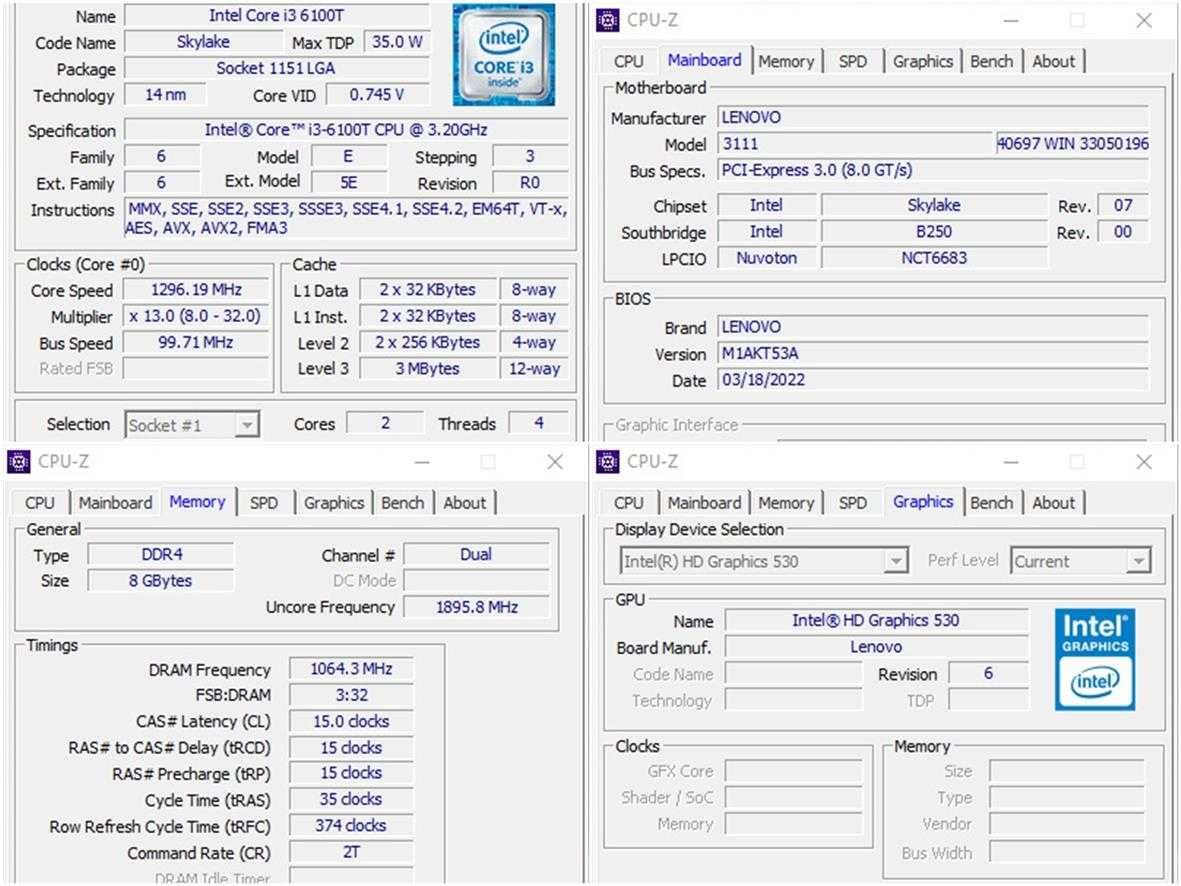The width and height of the screenshot is (1181, 886).
Task: Open the Socket #1 selection dropdown
Action: 192,425
